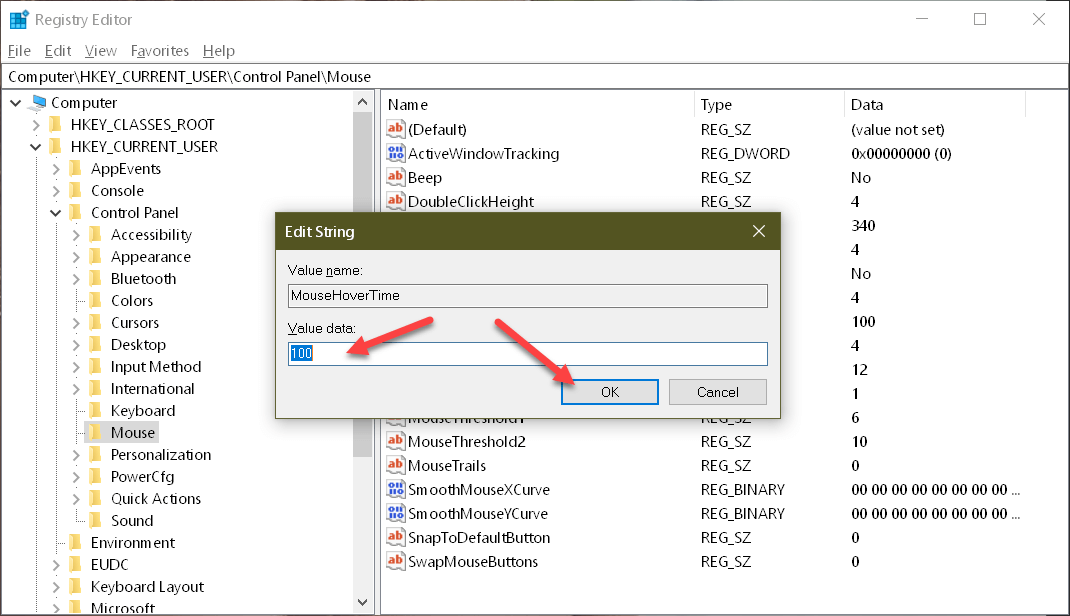Click the Beep string value icon
Image resolution: width=1070 pixels, height=616 pixels.
(396, 177)
